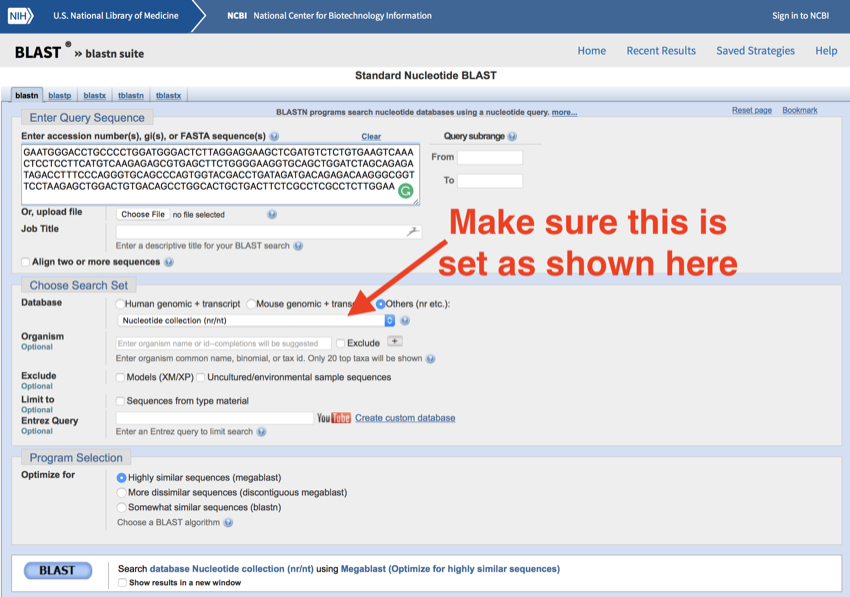Image resolution: width=850 pixels, height=597 pixels.
Task: Switch to the blastp tab
Action: pos(60,96)
